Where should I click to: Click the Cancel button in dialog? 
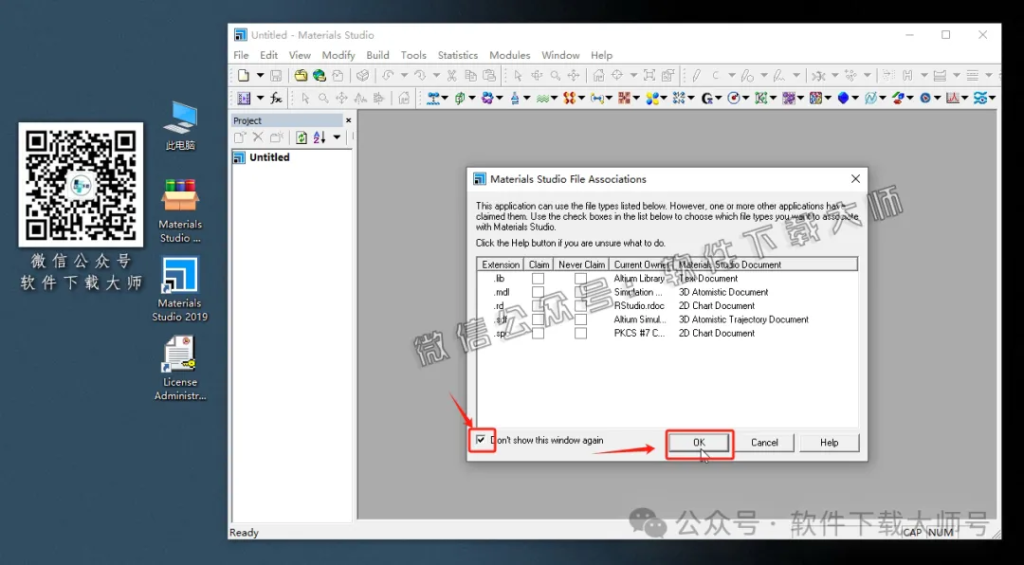click(x=764, y=442)
